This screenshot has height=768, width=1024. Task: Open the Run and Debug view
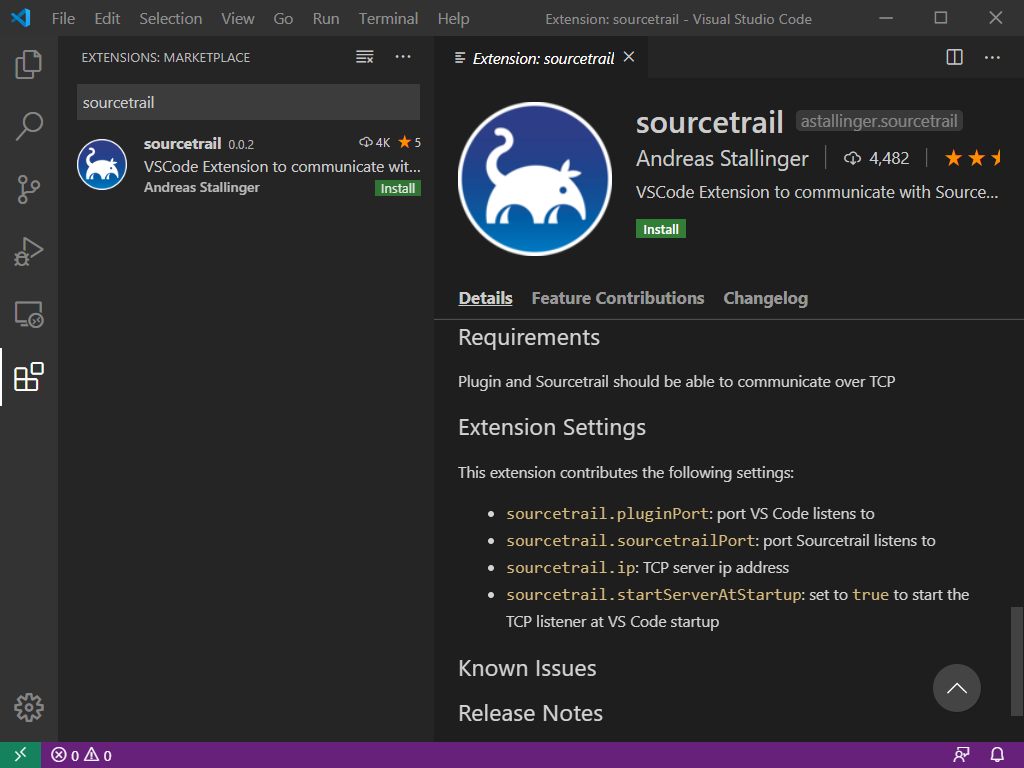[x=29, y=252]
